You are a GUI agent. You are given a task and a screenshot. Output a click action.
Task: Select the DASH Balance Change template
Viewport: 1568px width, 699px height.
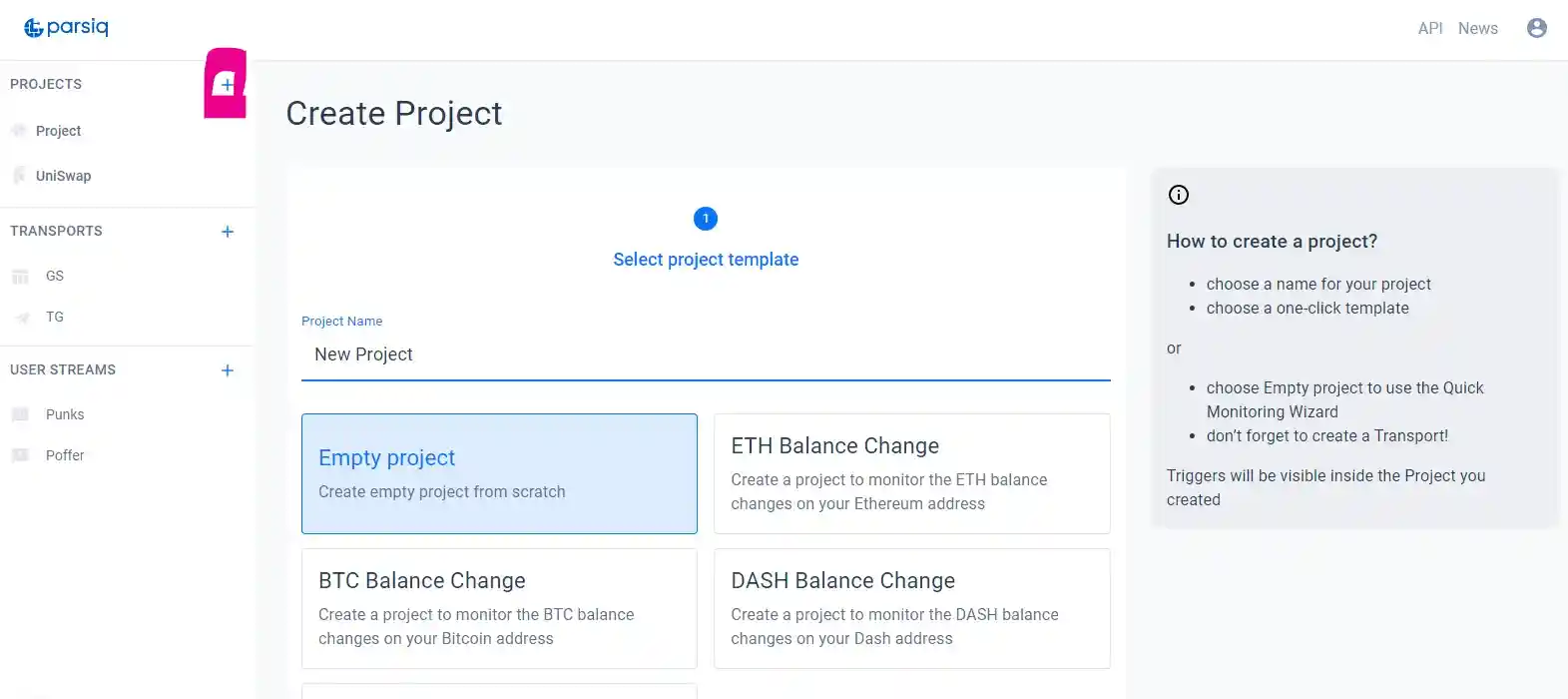point(910,608)
